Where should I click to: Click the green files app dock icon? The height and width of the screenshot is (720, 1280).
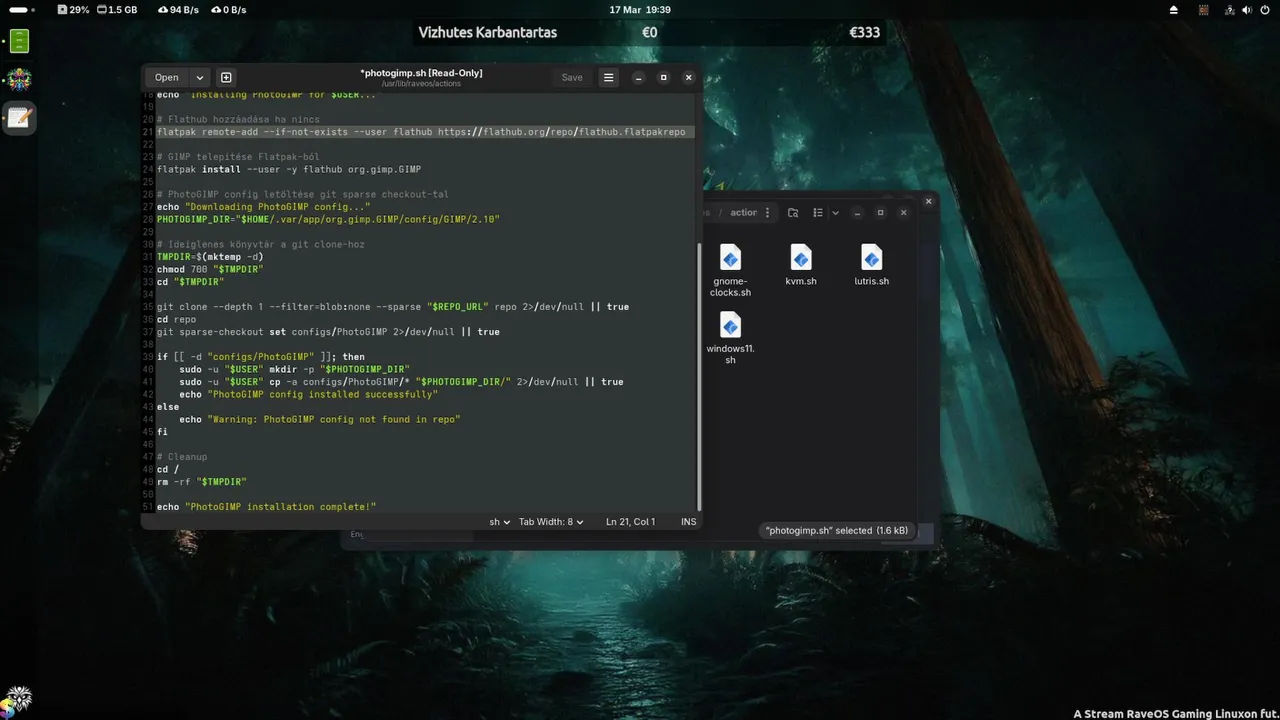tap(19, 41)
